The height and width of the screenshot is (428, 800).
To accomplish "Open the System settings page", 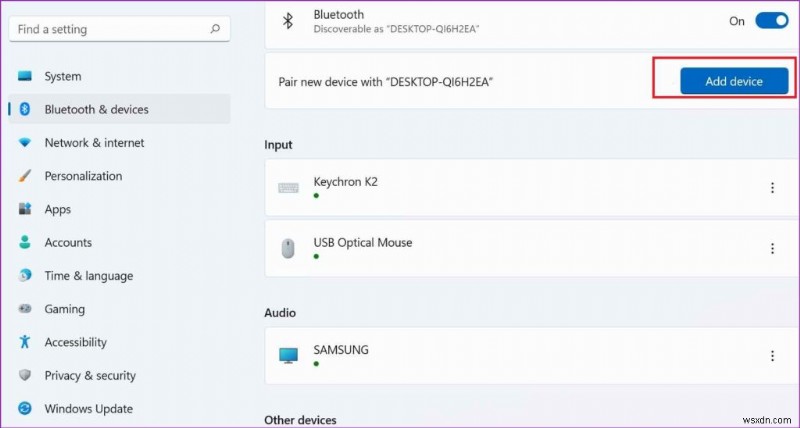I will (x=63, y=76).
